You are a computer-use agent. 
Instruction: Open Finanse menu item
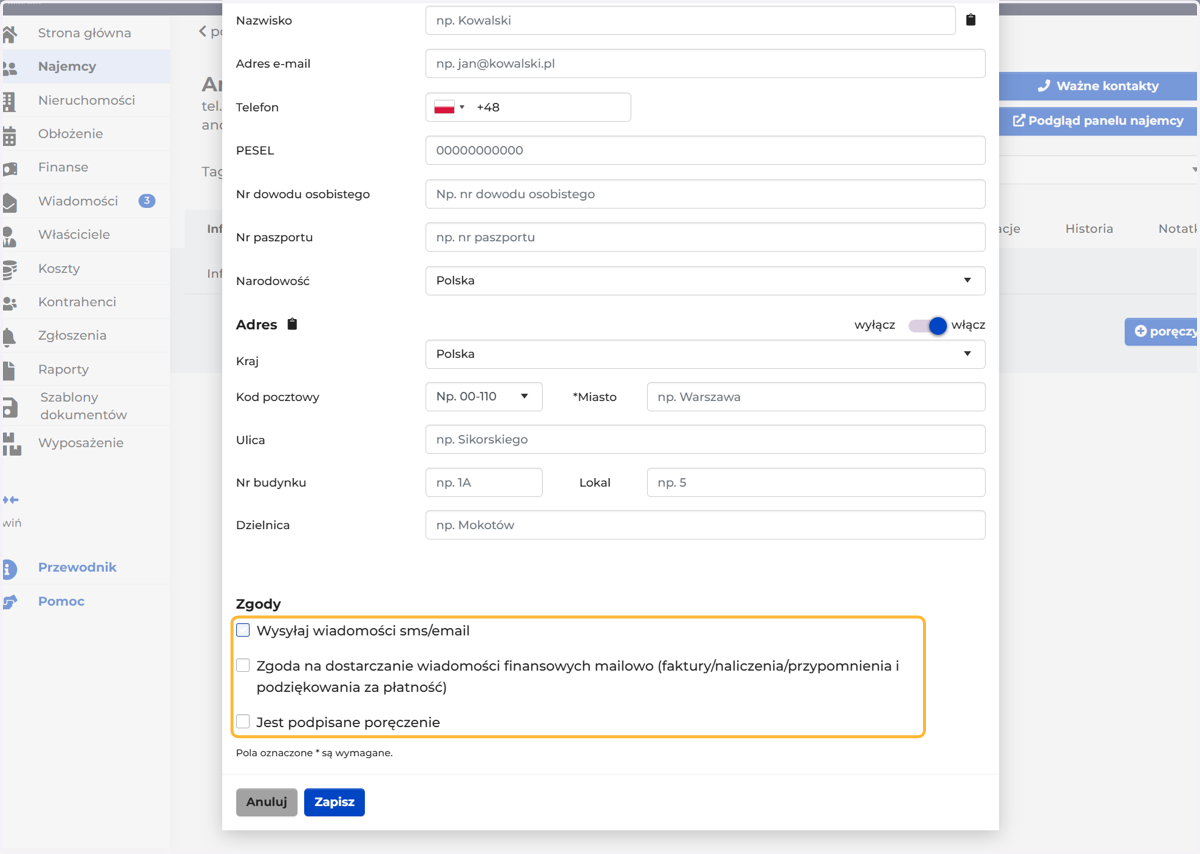click(63, 167)
